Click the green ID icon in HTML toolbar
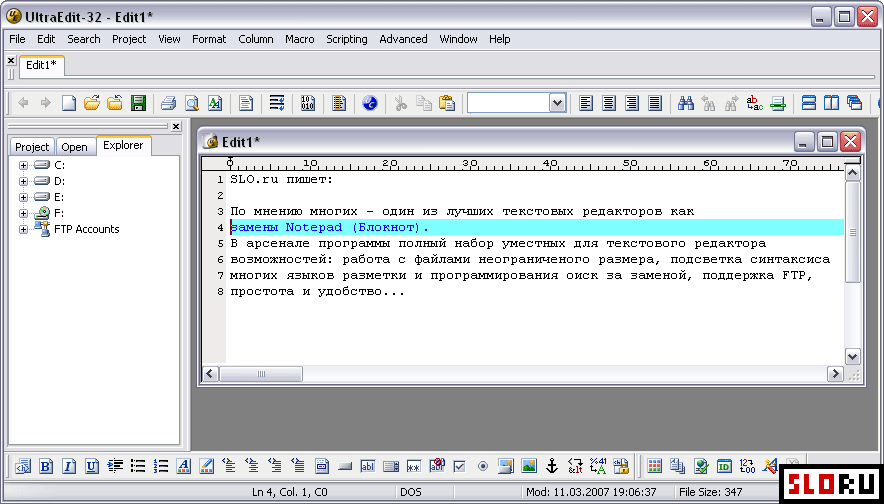Screen dimensions: 884x504 point(724,466)
